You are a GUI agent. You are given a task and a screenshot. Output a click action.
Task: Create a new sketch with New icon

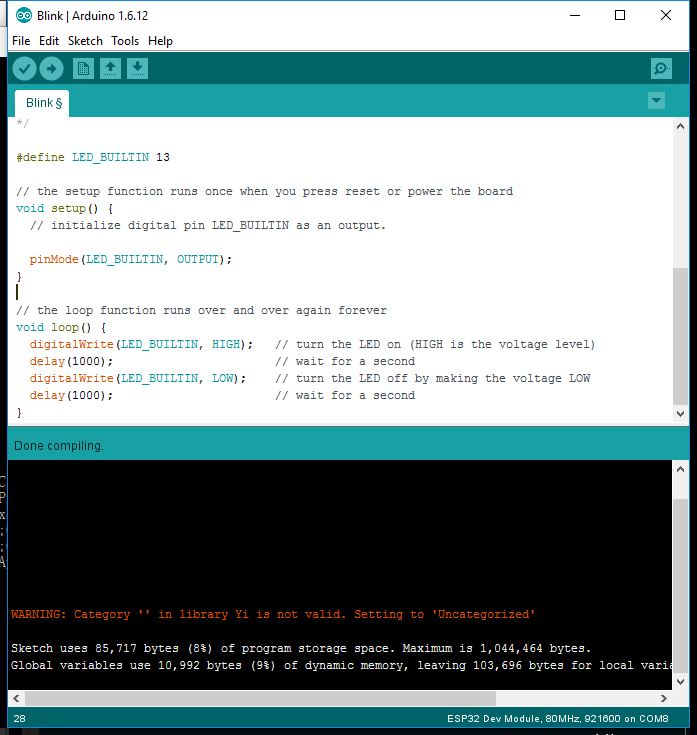(x=84, y=69)
